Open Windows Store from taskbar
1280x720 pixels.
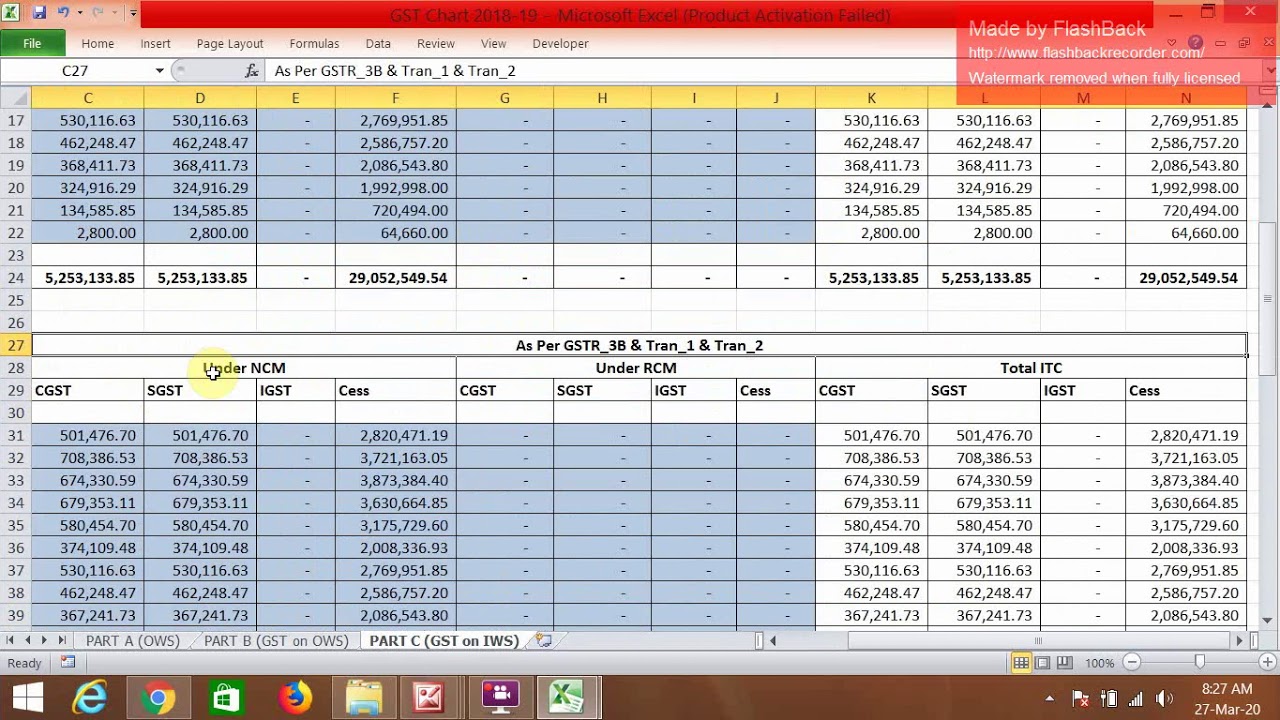227,697
